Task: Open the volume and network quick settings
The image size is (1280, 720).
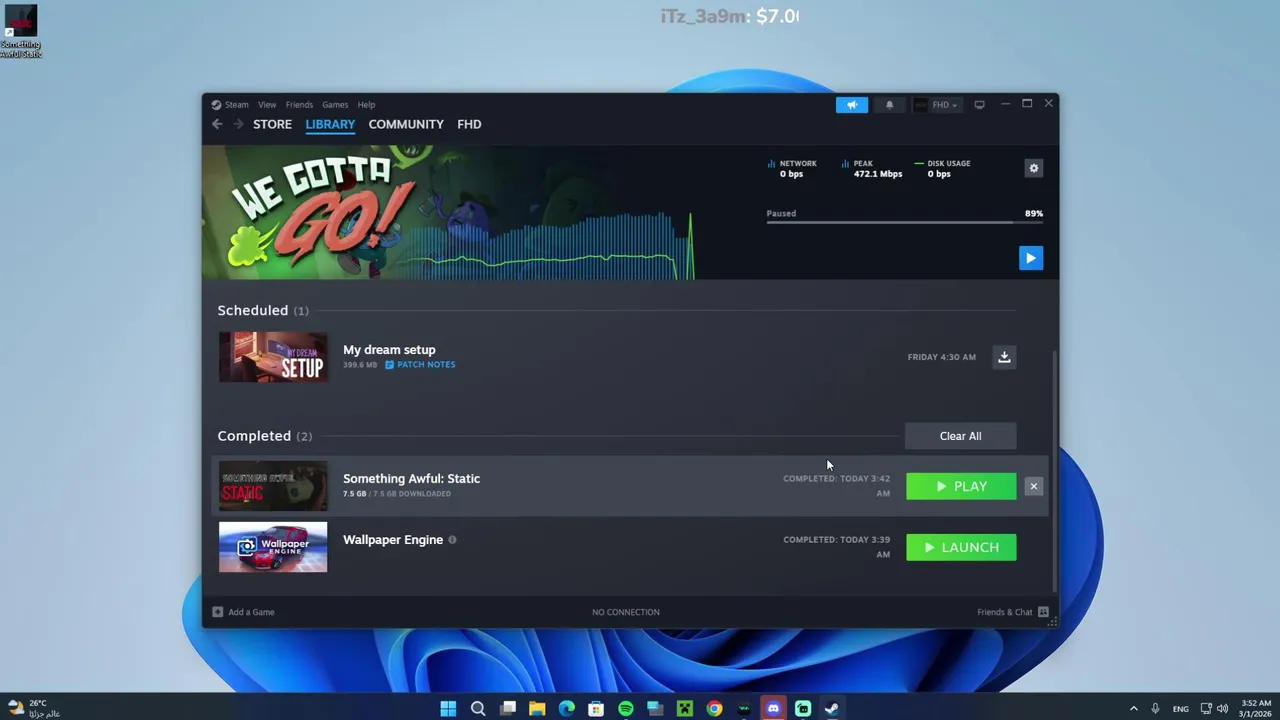Action: coord(1214,708)
